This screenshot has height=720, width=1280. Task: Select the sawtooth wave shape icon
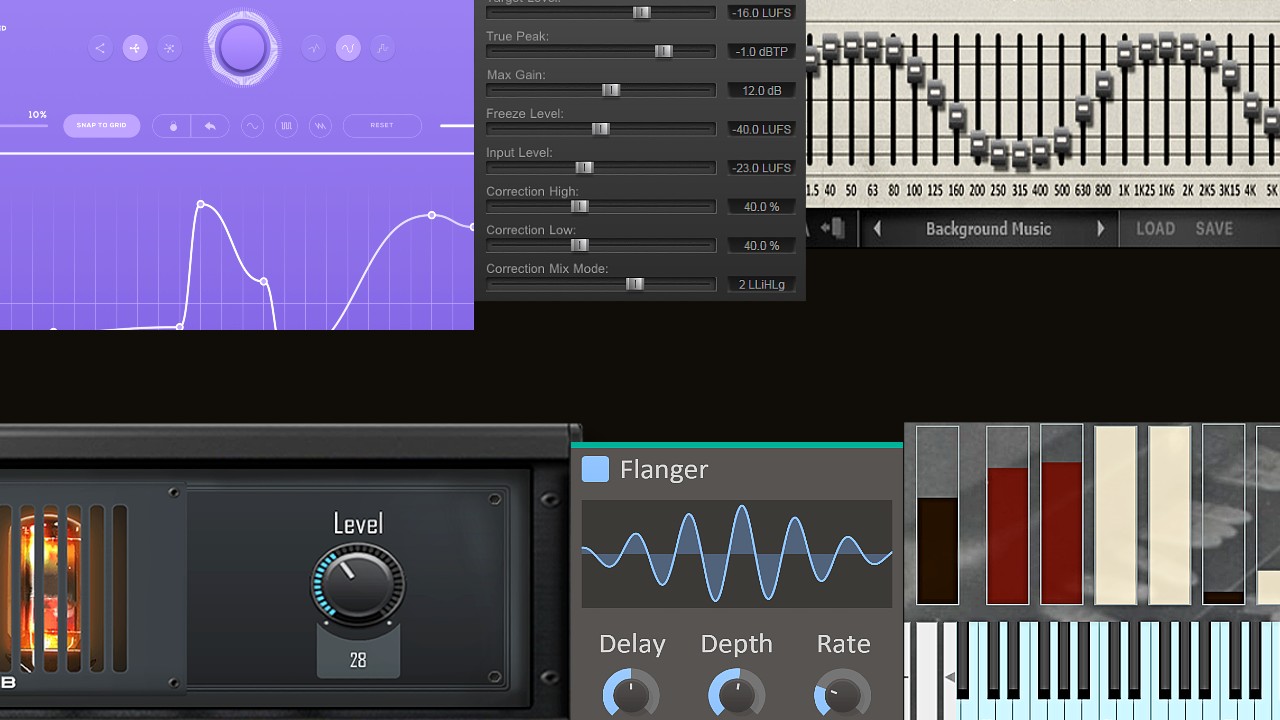320,126
